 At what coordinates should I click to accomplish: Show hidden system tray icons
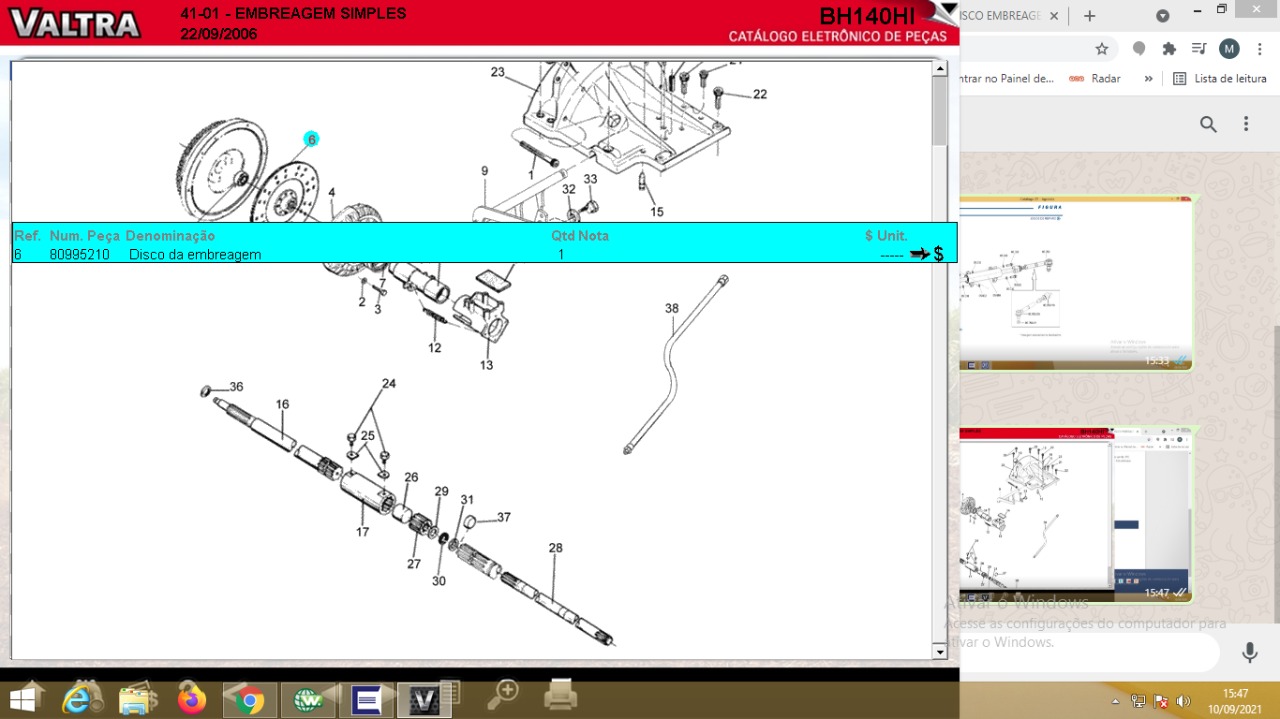click(1115, 701)
